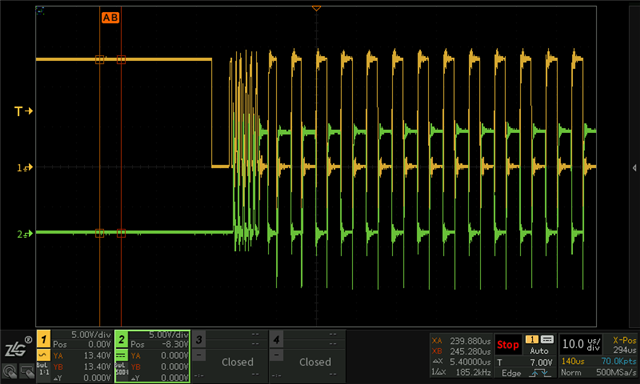Viewport: 640px width, 384px height.
Task: Click channel 2 DC coupling icon
Action: 121,355
